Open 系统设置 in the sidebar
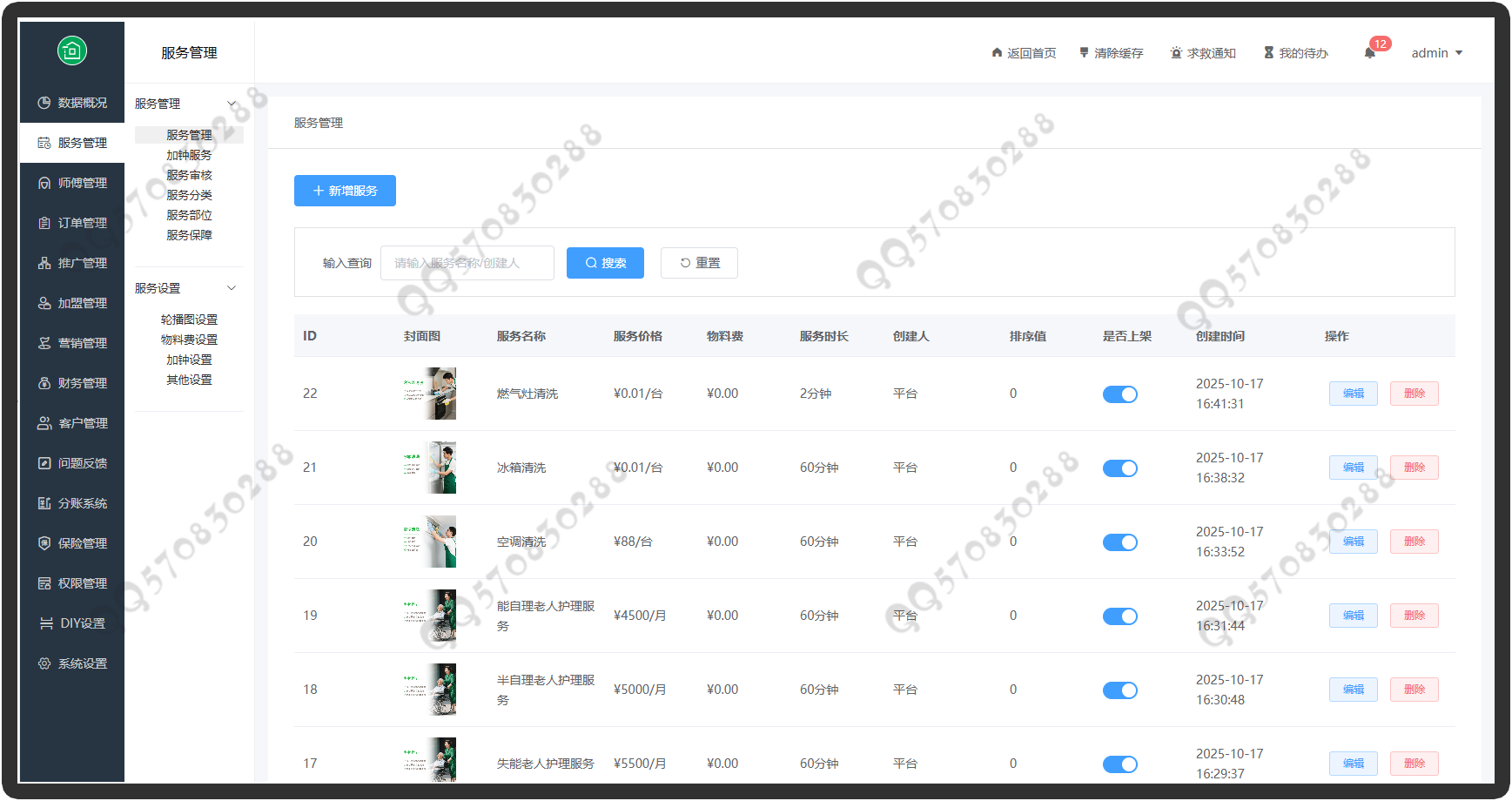Viewport: 1512px width, 801px height. coord(72,663)
